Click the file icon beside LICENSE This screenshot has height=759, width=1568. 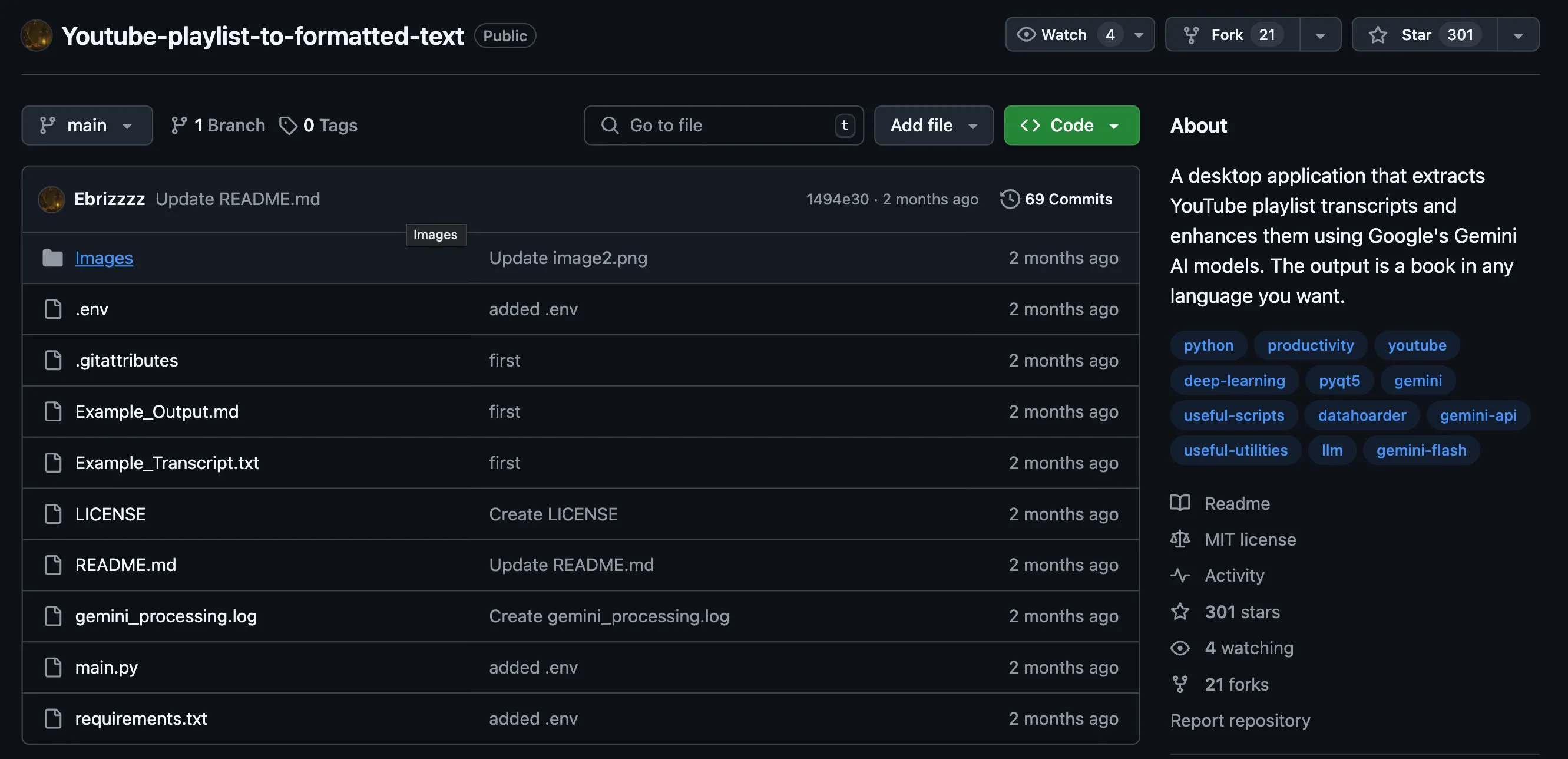54,514
